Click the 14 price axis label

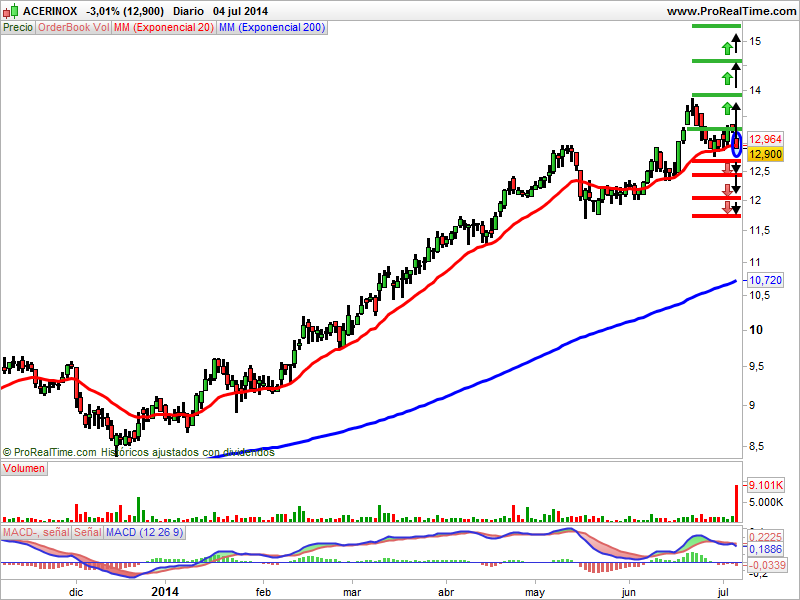[756, 90]
